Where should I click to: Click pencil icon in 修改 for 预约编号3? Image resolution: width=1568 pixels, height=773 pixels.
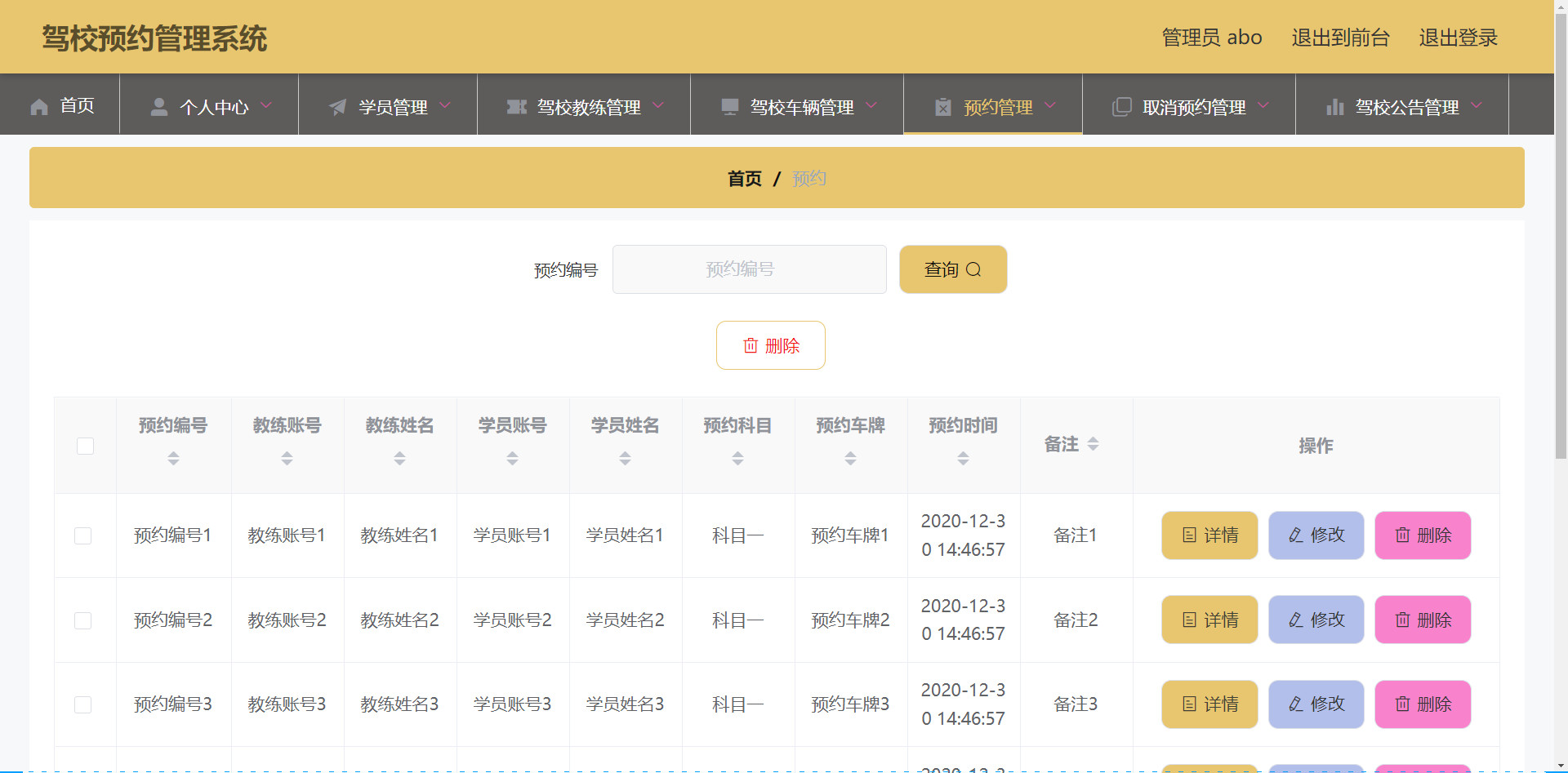point(1296,704)
